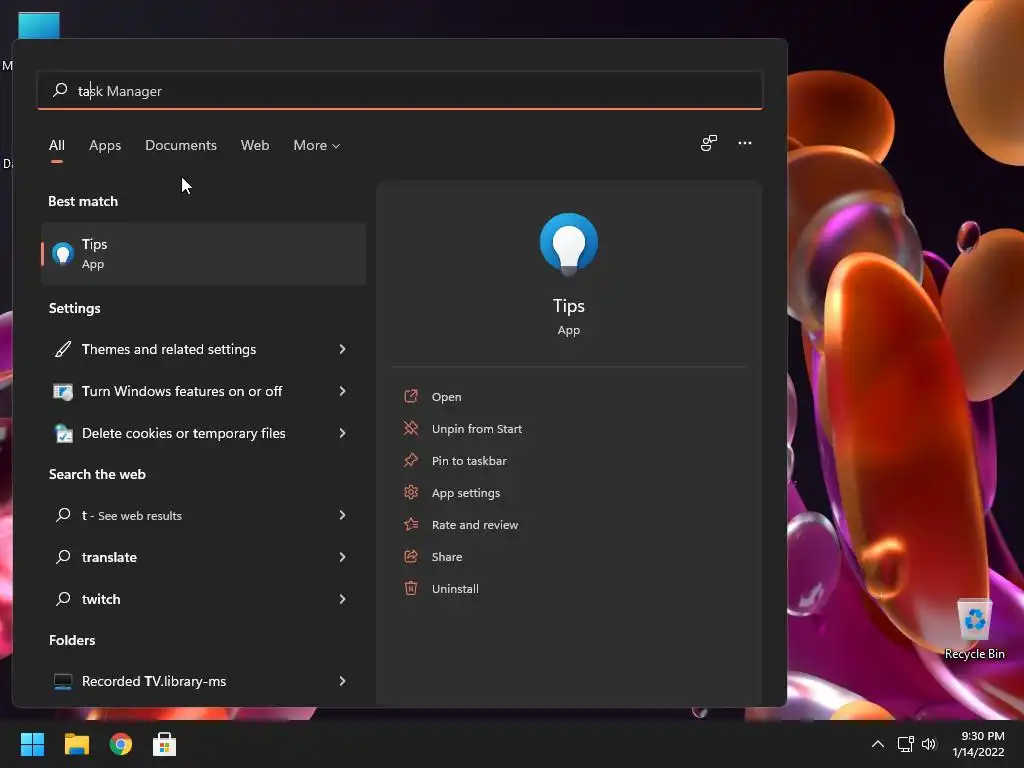
Task: Open App settings for Tips
Action: pyautogui.click(x=466, y=492)
